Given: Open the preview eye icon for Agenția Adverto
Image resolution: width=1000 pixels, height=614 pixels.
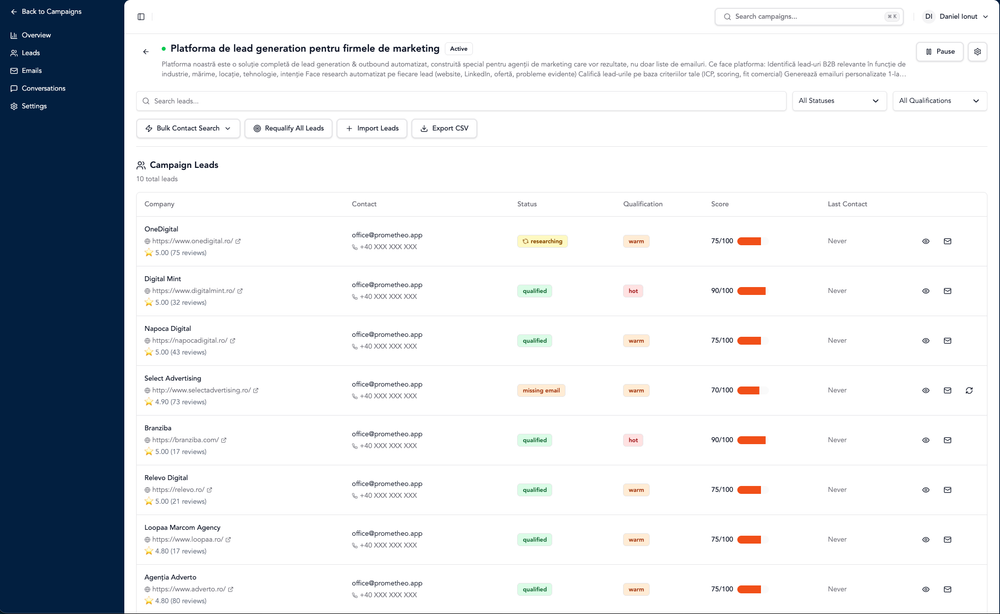Looking at the screenshot, I should [x=925, y=590].
